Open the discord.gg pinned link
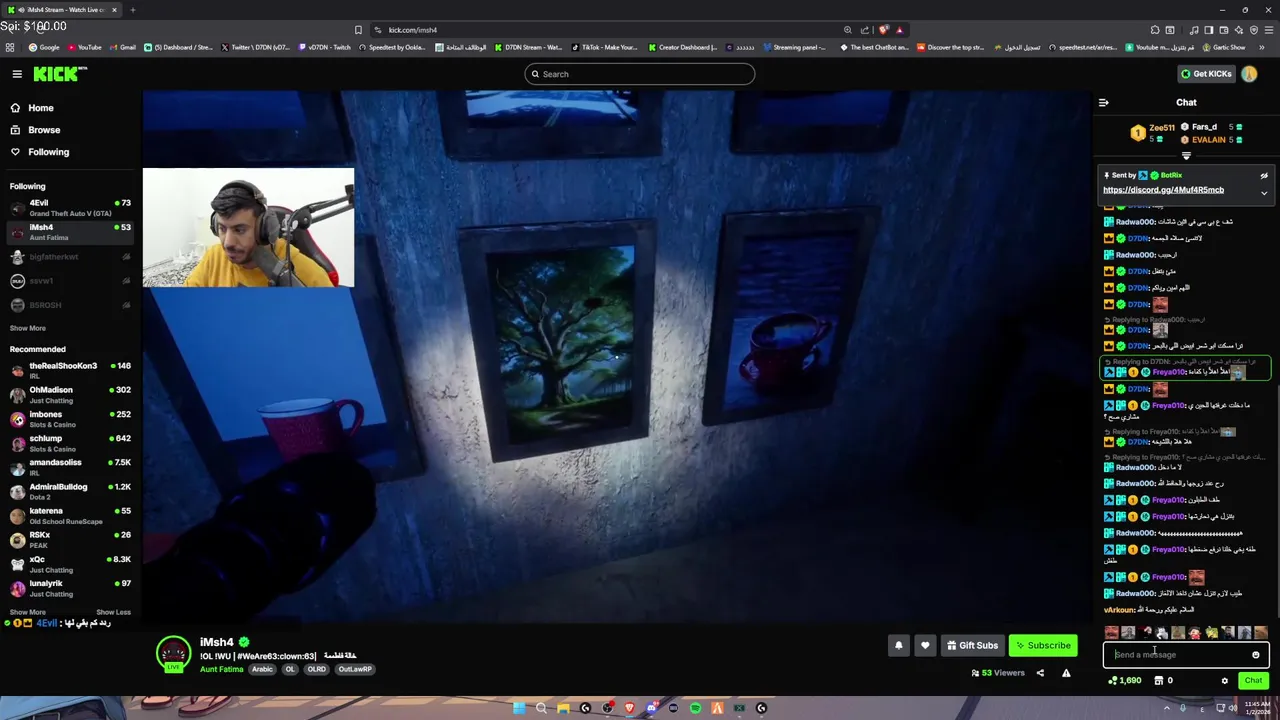1280x720 pixels. [x=1163, y=190]
